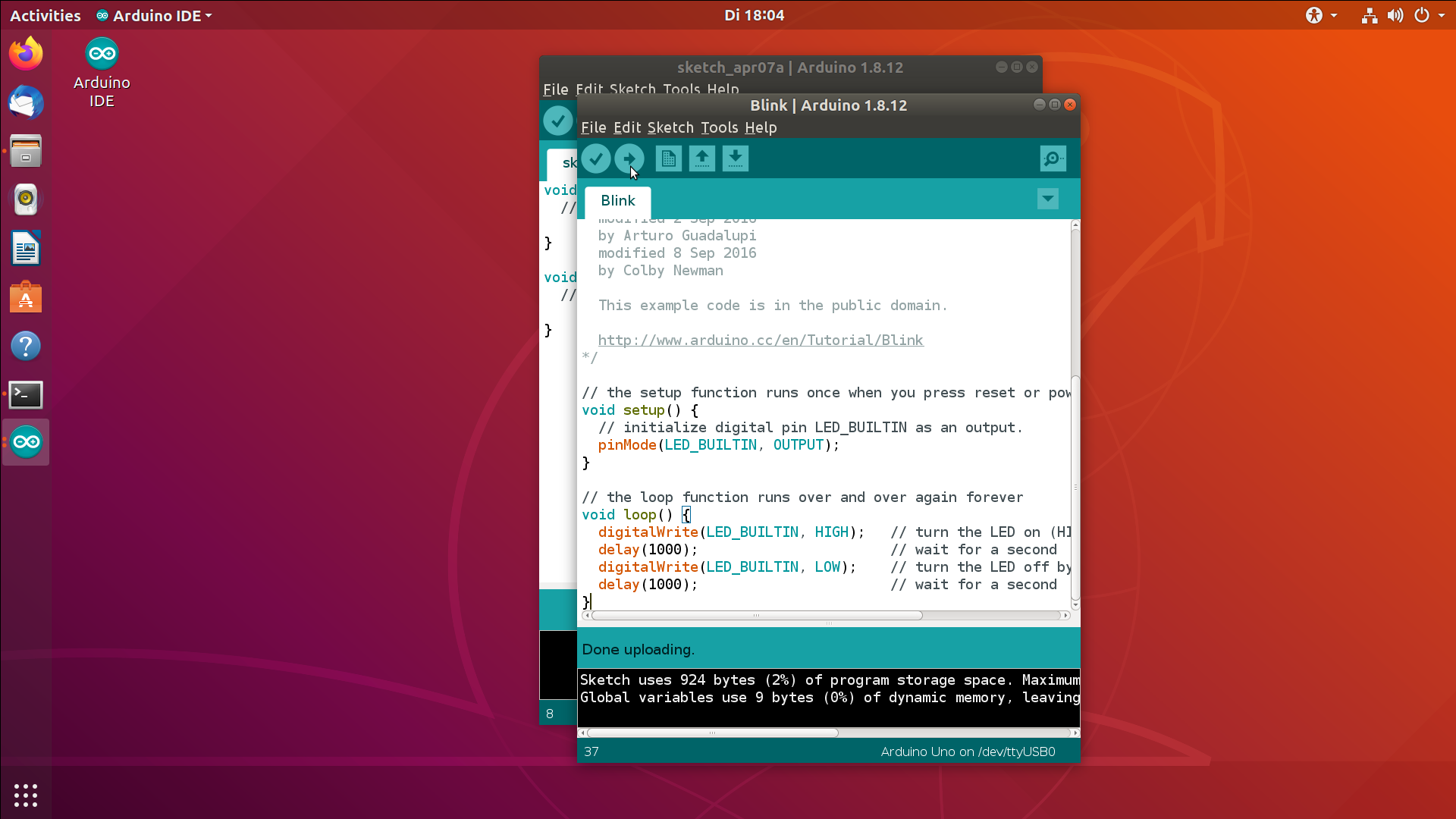Follow the arduino.cc Tutorial Blink link
This screenshot has height=819, width=1456.
[x=761, y=340]
